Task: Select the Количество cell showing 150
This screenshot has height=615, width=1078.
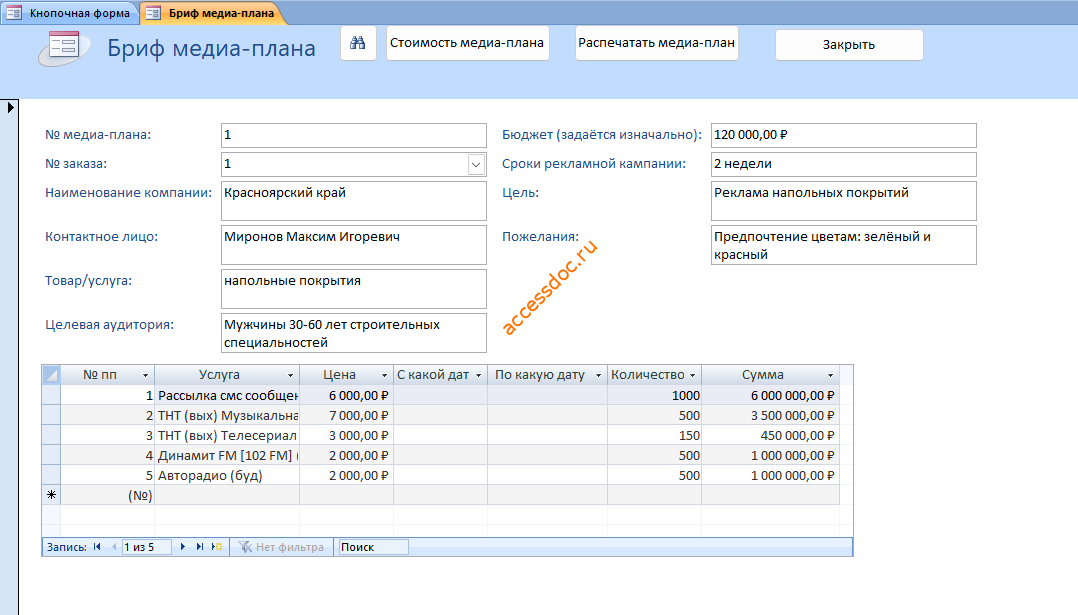Action: tap(654, 436)
